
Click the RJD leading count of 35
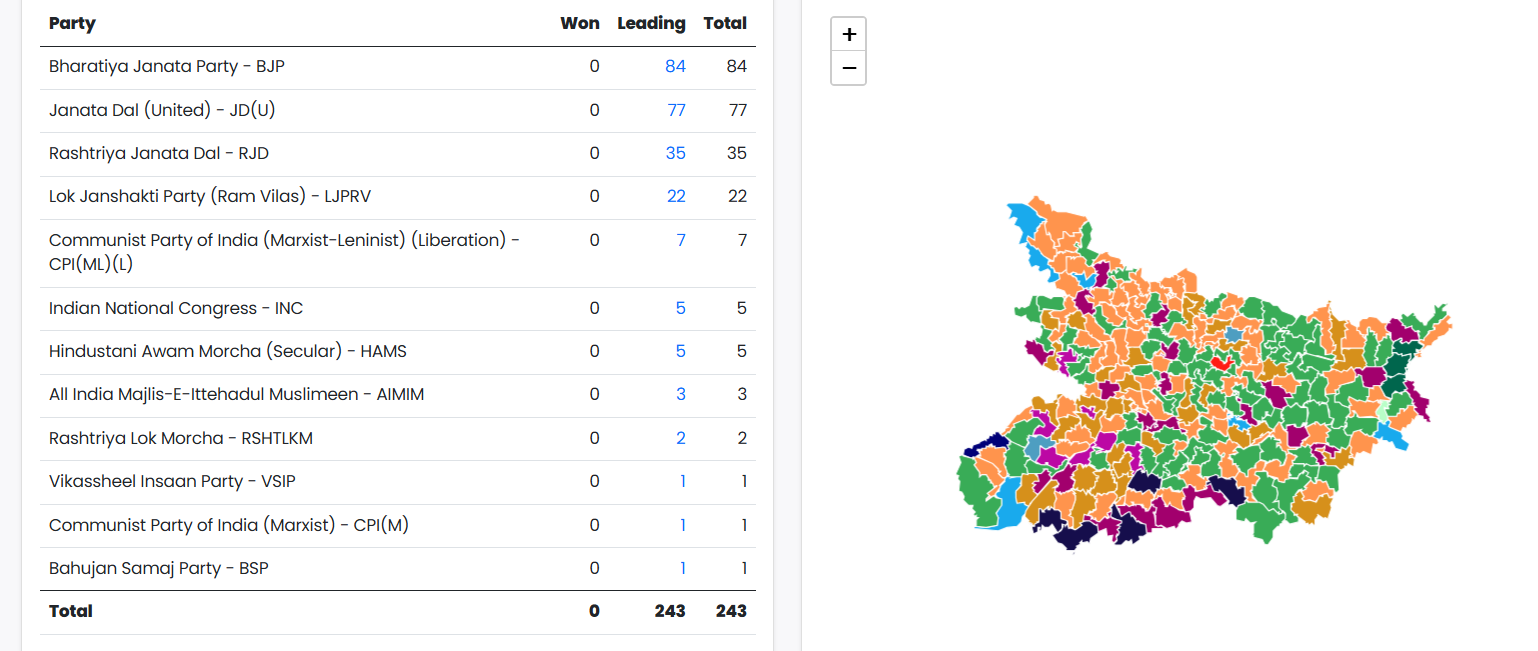677,153
